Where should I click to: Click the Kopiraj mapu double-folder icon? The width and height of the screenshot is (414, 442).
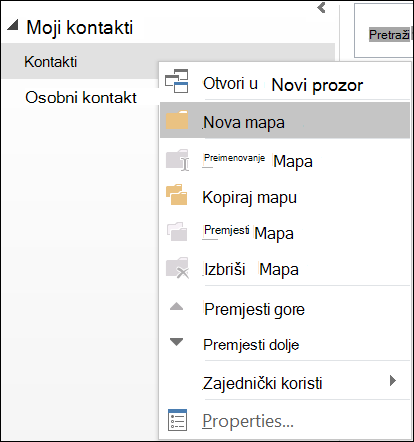[x=177, y=194]
